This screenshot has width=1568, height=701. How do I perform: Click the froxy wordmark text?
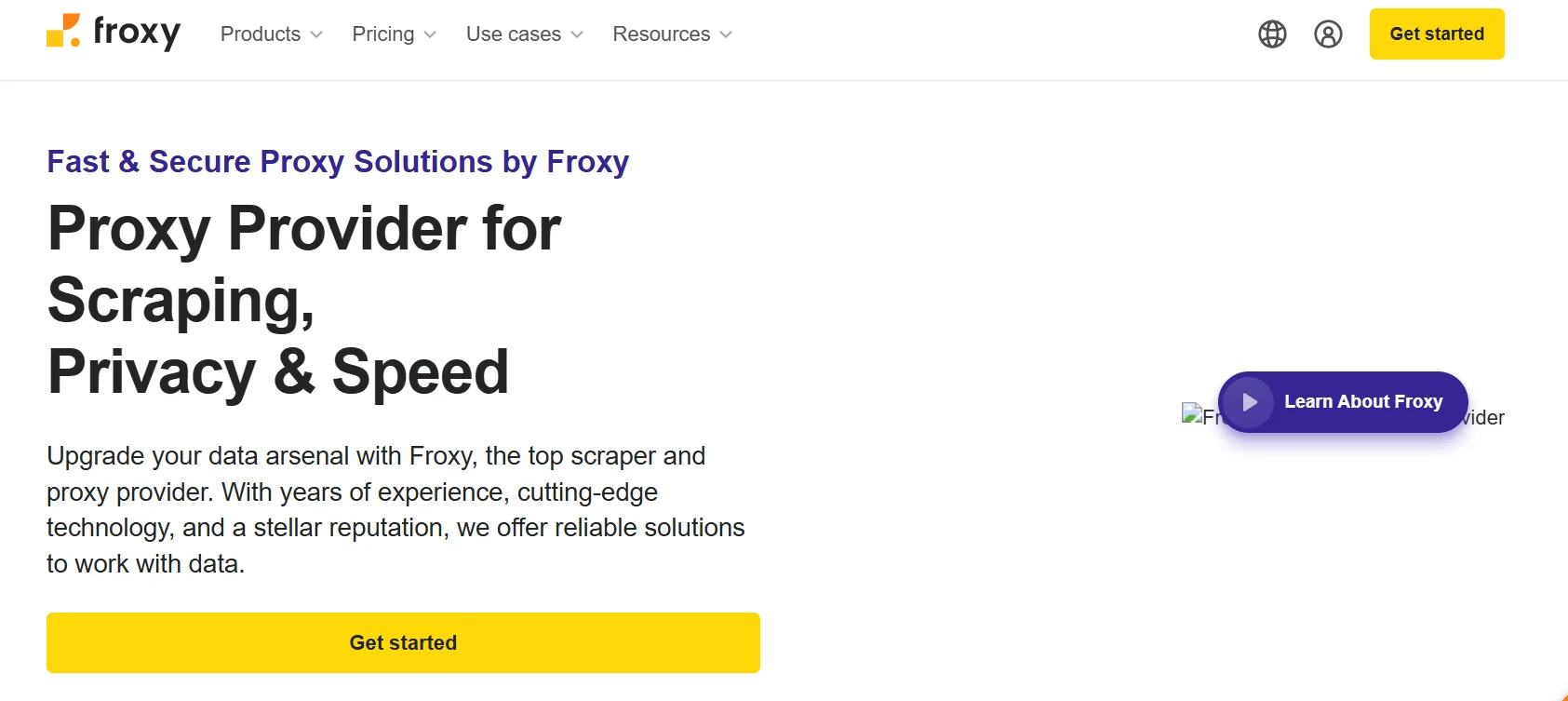(x=137, y=33)
